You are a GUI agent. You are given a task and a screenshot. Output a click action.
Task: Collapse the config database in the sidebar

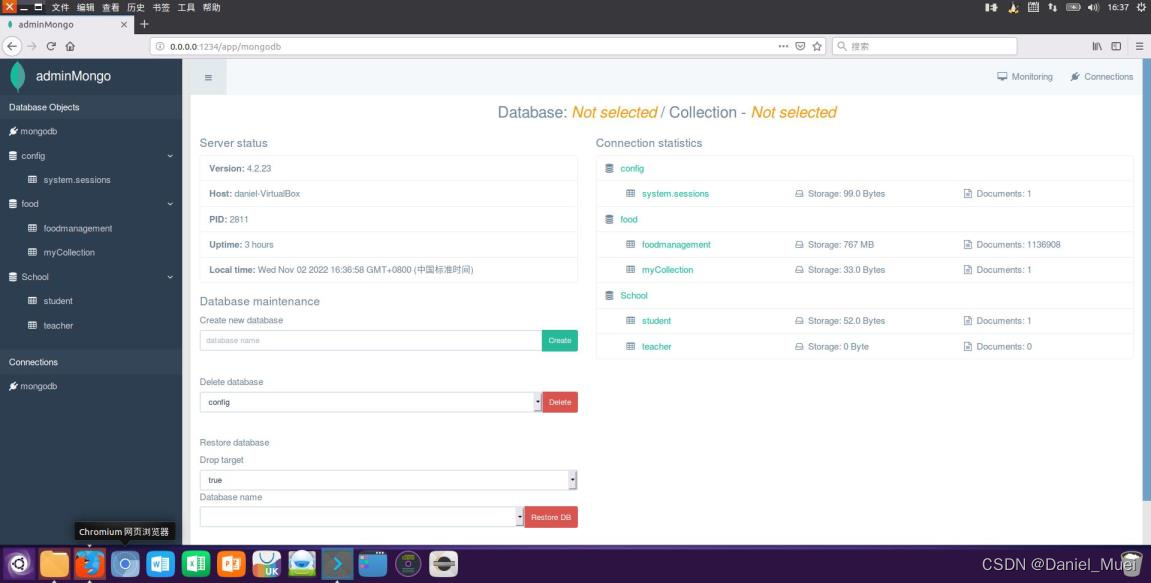[x=170, y=156]
